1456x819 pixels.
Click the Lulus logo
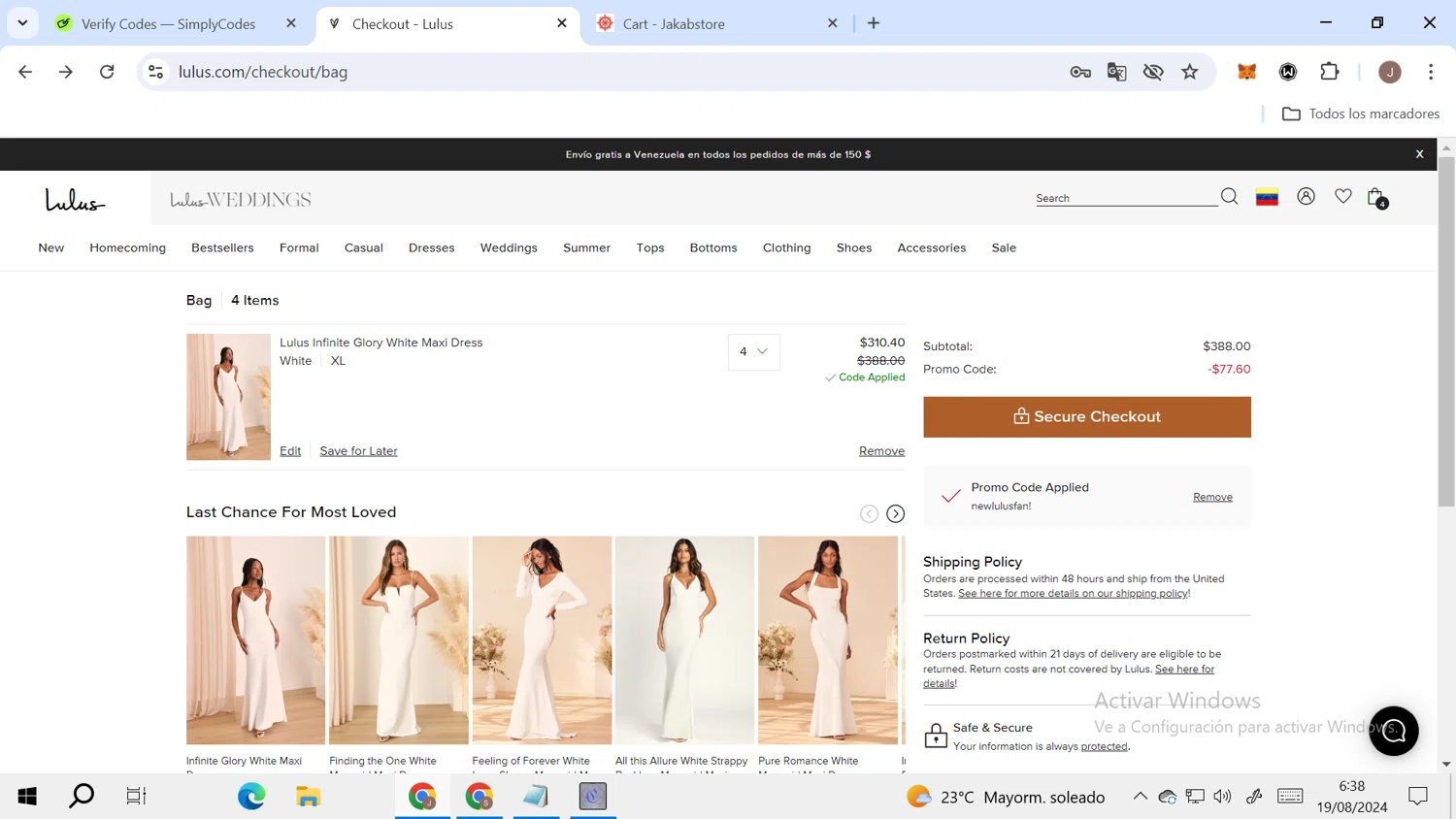click(x=75, y=200)
